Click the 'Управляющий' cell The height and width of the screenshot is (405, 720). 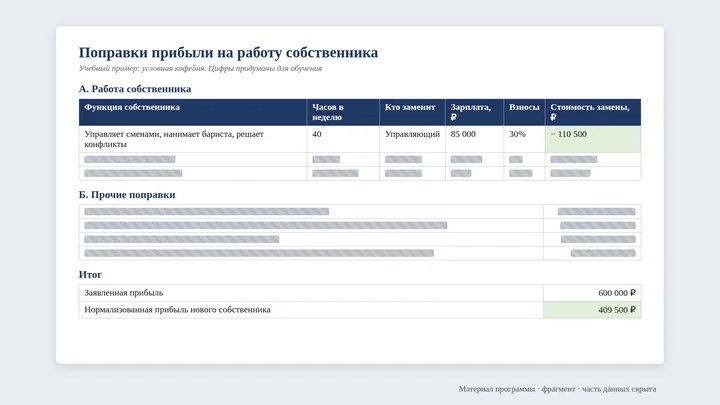[412, 139]
